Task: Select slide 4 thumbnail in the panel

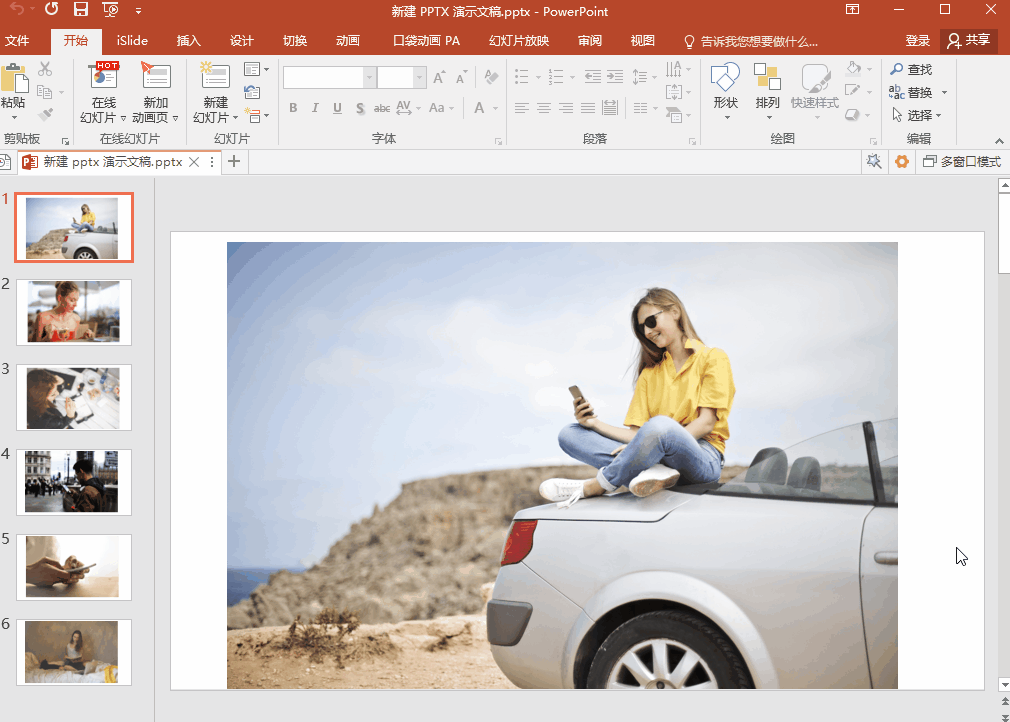Action: click(73, 481)
